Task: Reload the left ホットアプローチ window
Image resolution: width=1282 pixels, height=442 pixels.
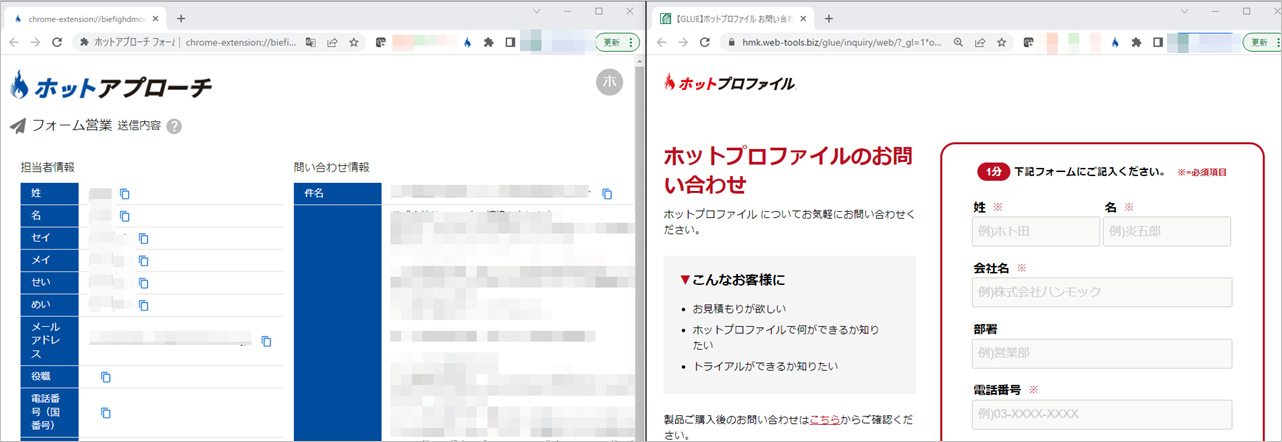Action: click(57, 43)
